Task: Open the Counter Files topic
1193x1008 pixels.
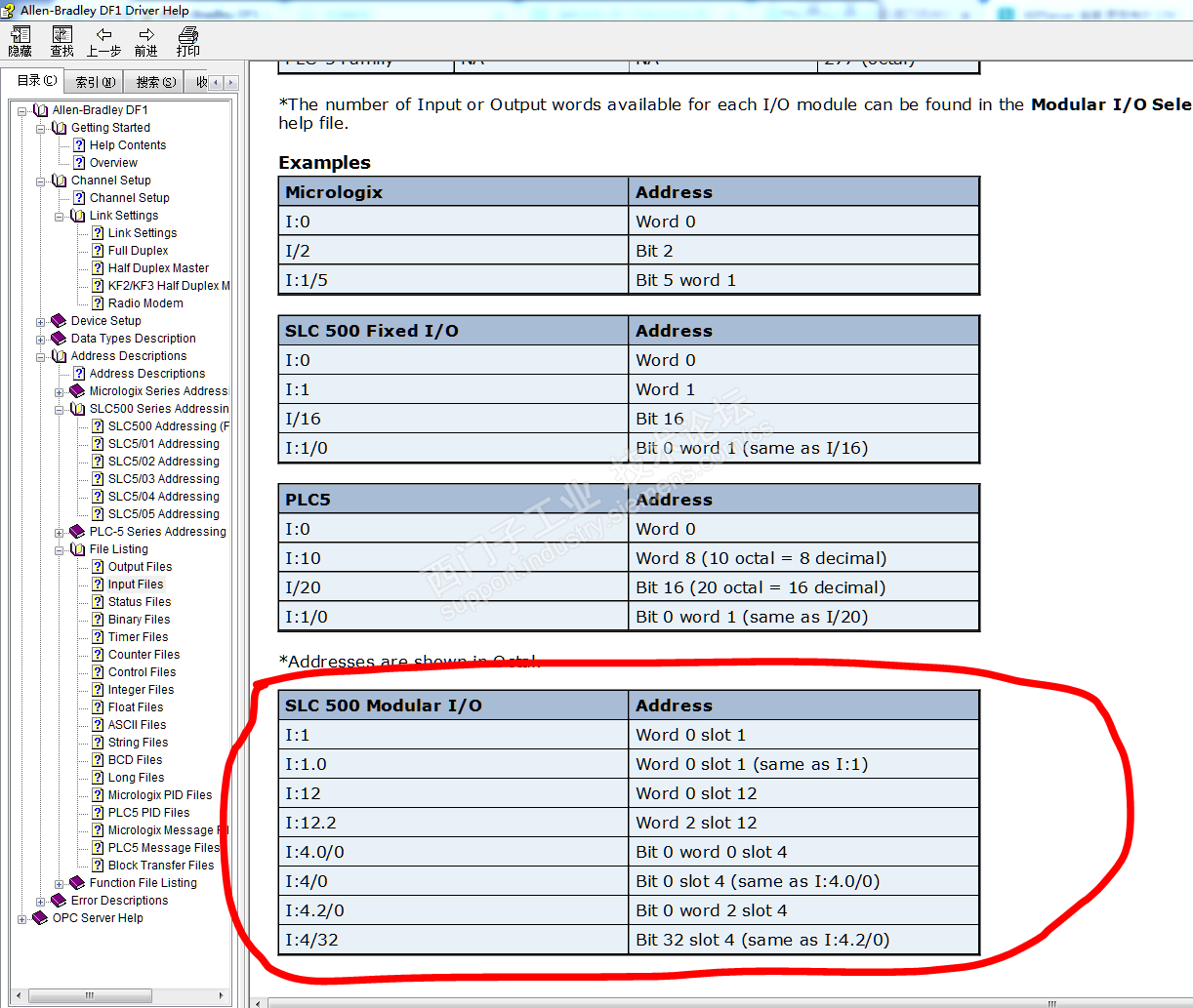Action: pos(144,655)
